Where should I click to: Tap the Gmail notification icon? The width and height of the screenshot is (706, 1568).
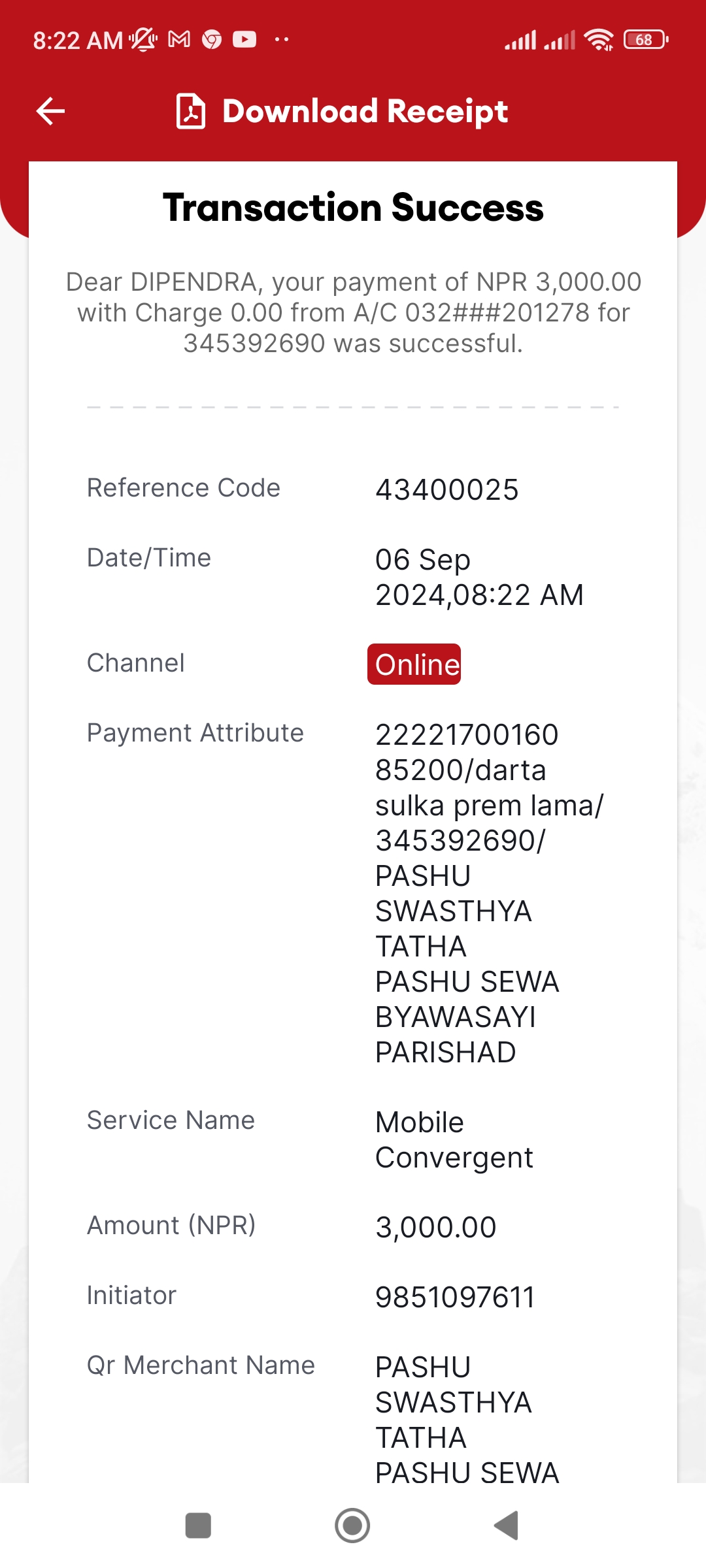click(179, 40)
